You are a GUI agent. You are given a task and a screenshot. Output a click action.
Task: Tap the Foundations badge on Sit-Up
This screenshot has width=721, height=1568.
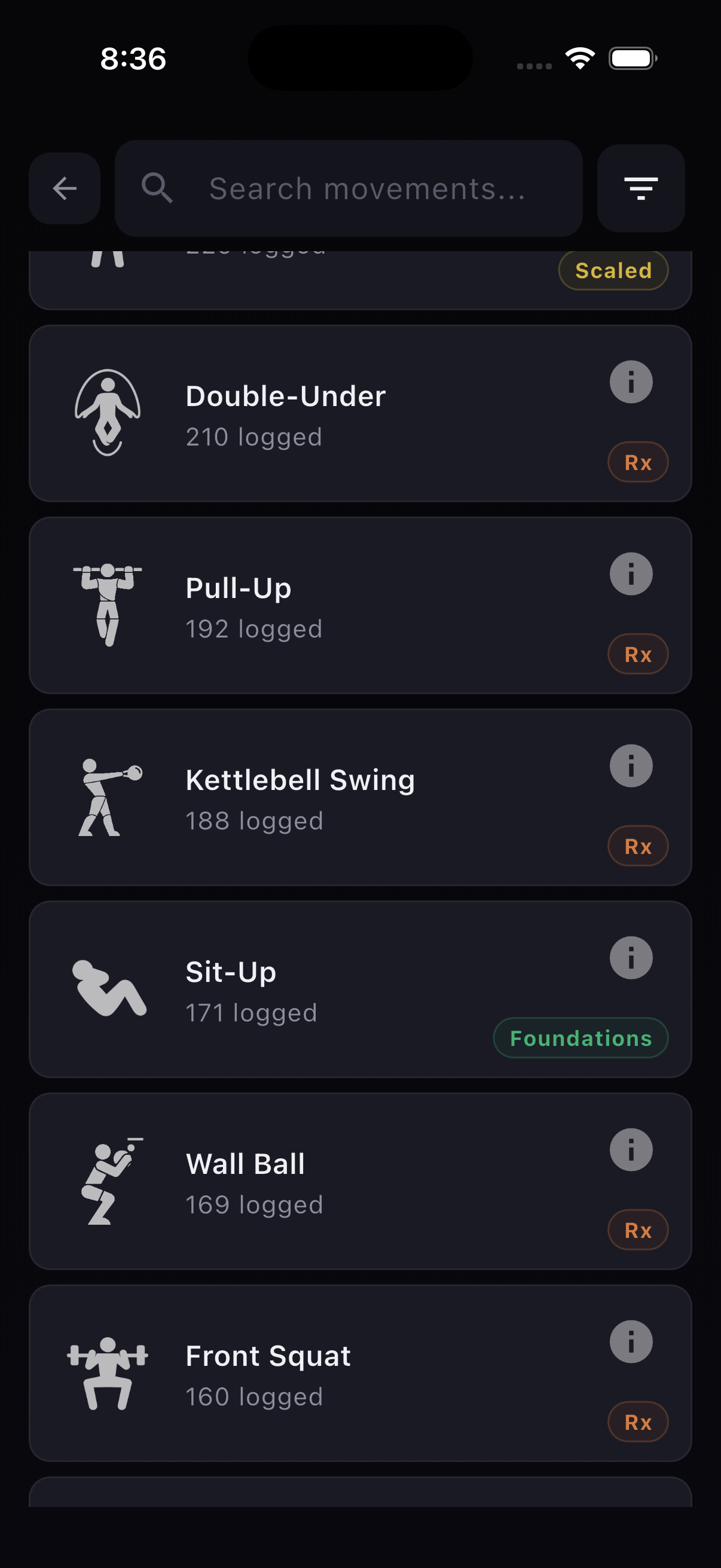581,1038
